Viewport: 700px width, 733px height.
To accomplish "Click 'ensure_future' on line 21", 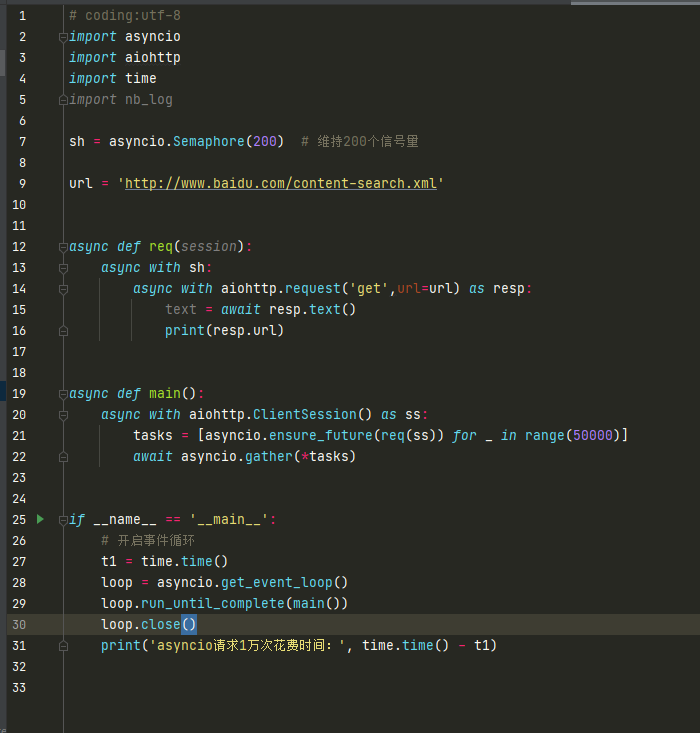I will coord(321,435).
